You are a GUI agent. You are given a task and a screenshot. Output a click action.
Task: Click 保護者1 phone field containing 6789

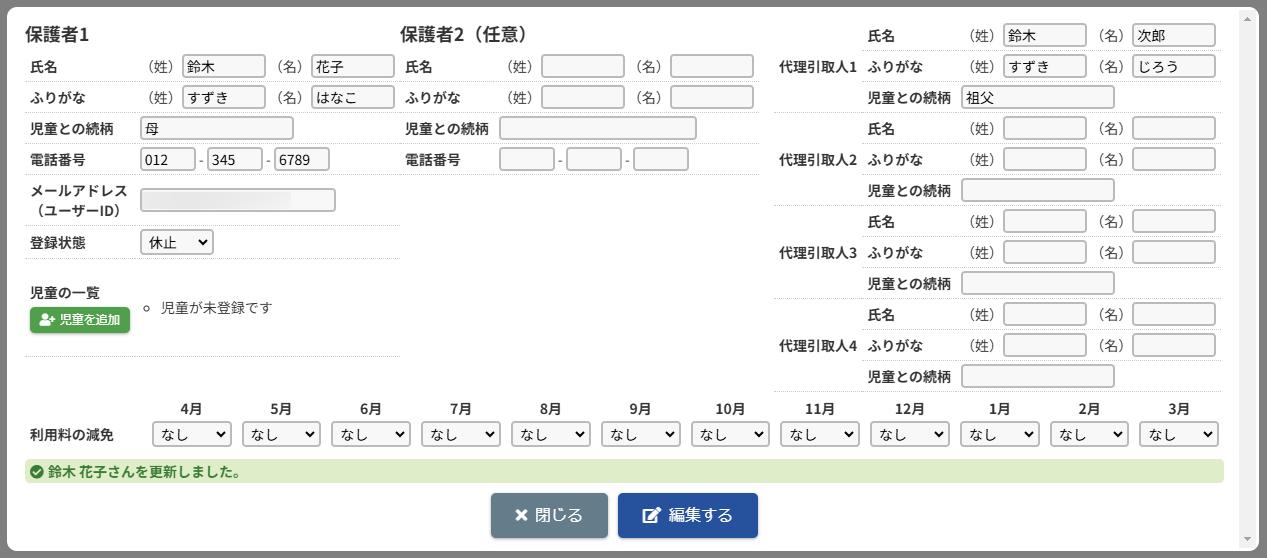tap(302, 159)
